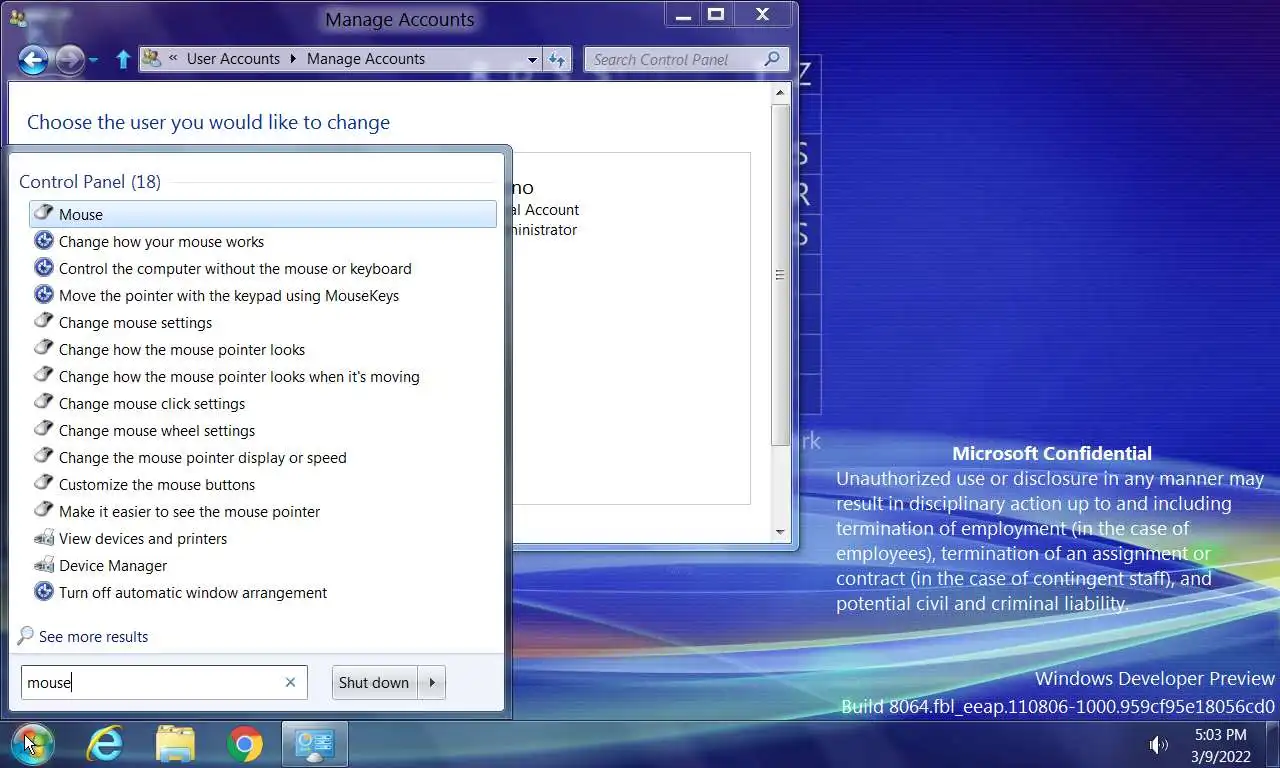Go back in Manage Accounts window
Viewport: 1280px width, 768px height.
click(33, 60)
